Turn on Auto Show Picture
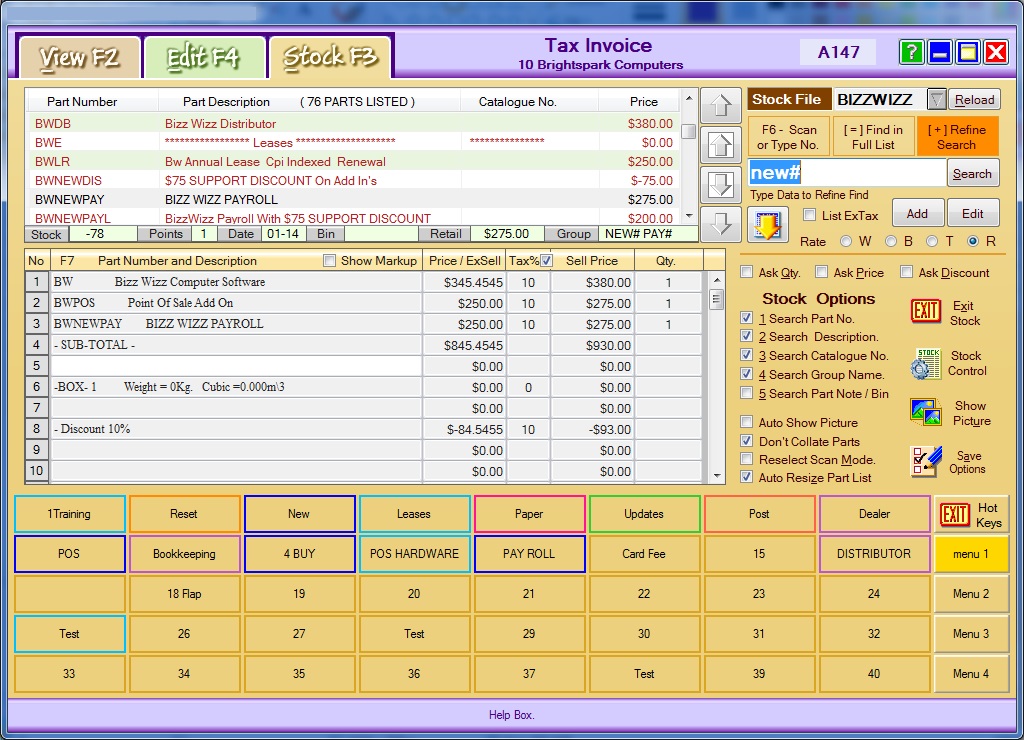 746,422
